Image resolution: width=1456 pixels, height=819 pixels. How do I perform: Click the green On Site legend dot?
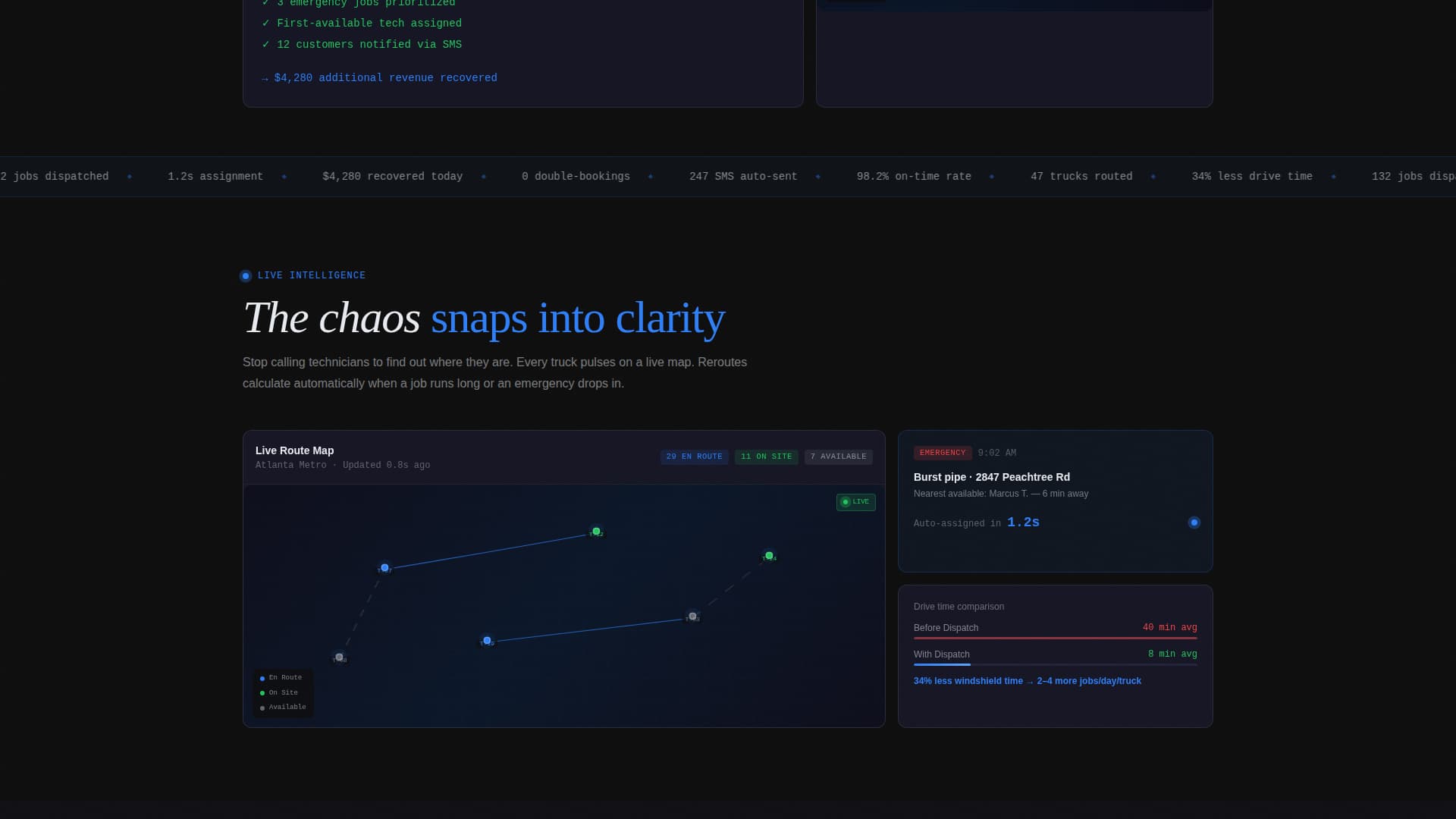(262, 693)
